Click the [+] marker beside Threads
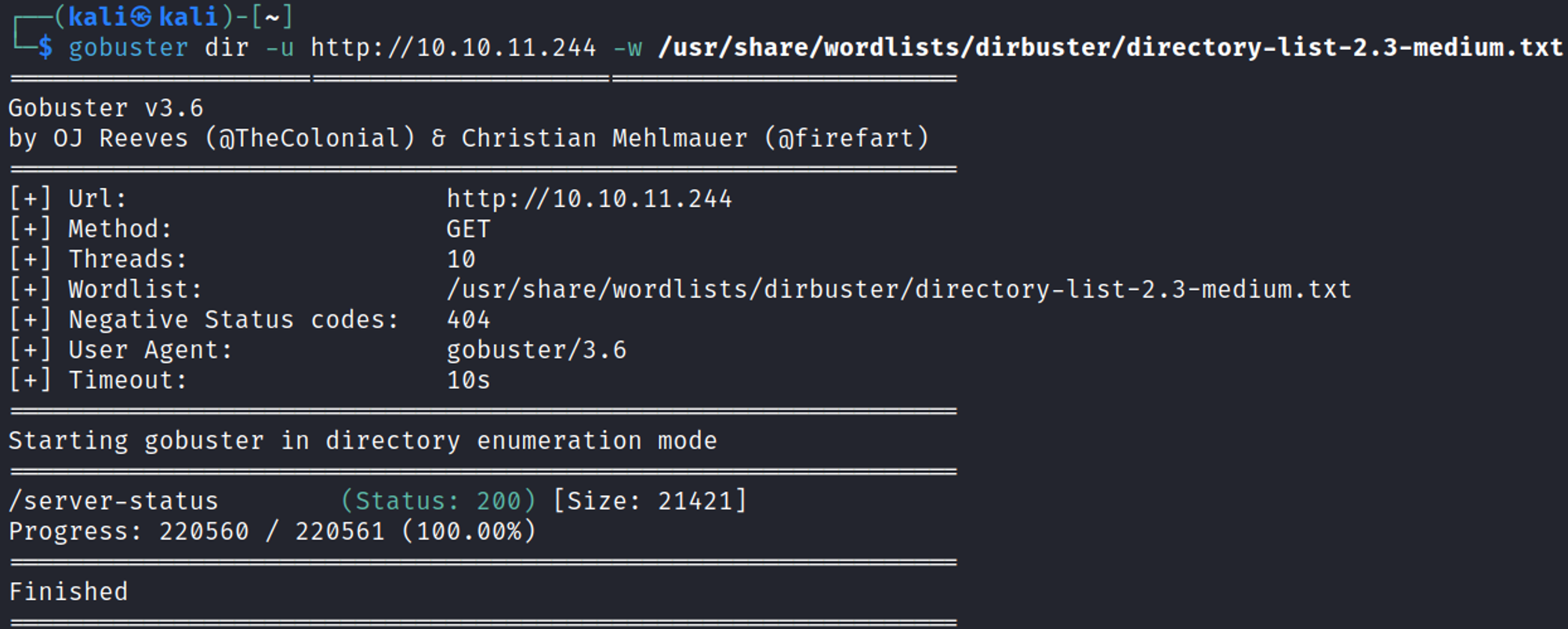Screen dimensions: 1568x629 click(31, 259)
